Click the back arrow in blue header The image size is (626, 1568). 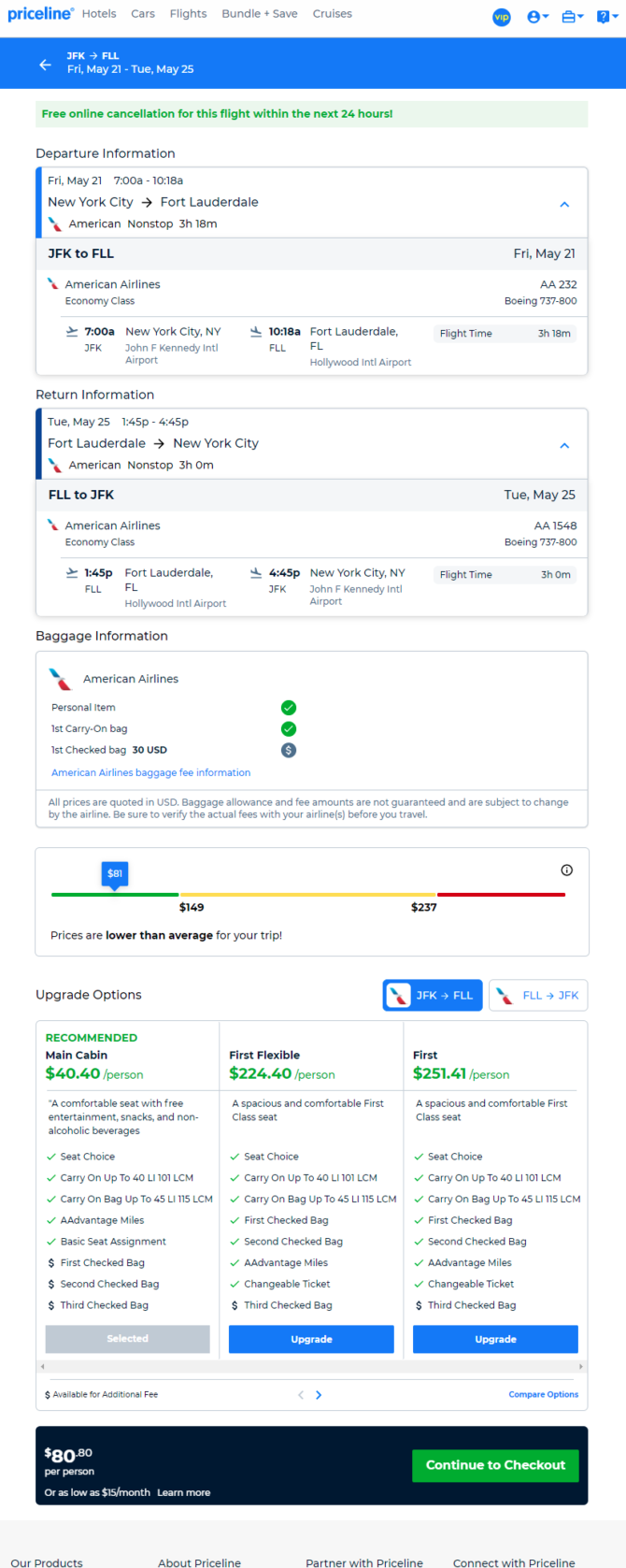pos(45,65)
